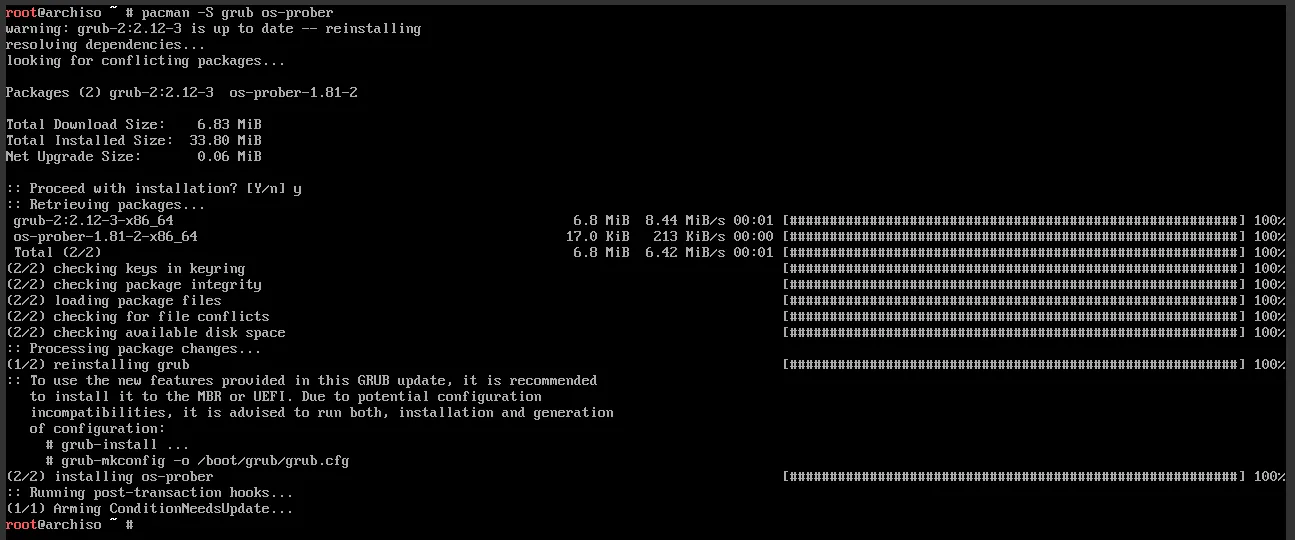Click '(1/2) reinstalling grub' text

click(x=98, y=365)
